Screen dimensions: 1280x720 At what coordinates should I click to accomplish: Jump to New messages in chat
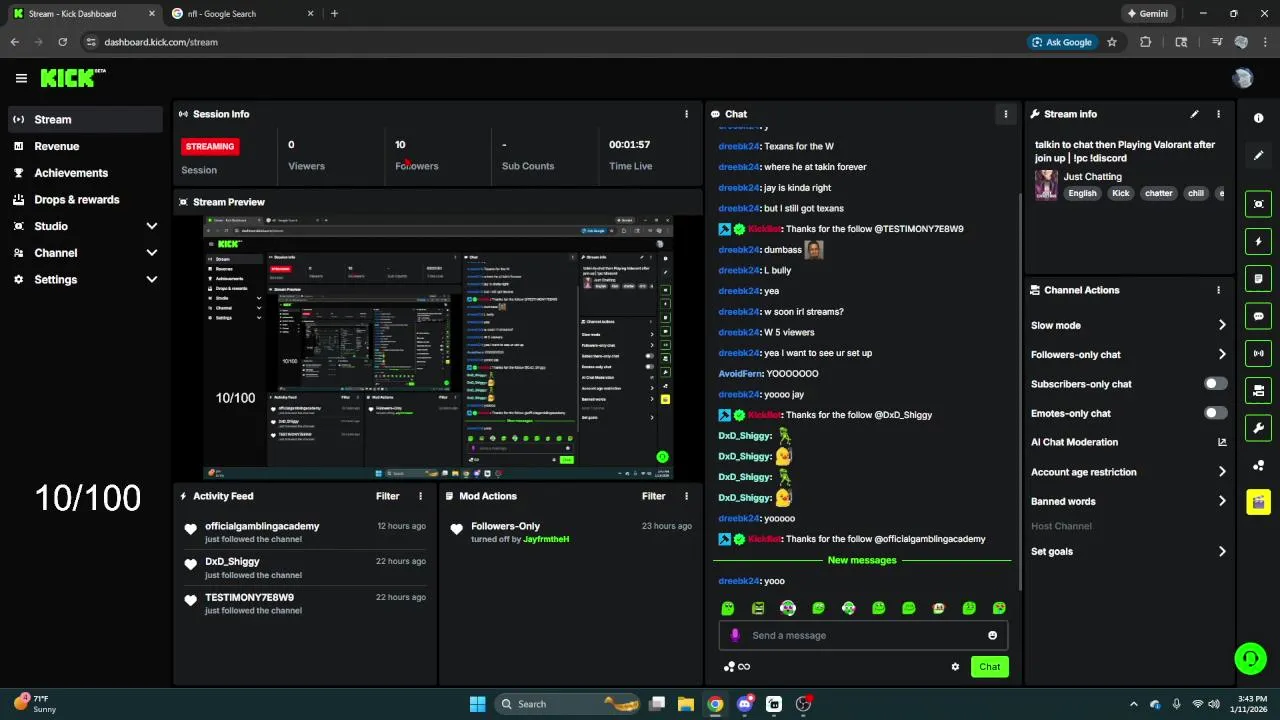(862, 560)
